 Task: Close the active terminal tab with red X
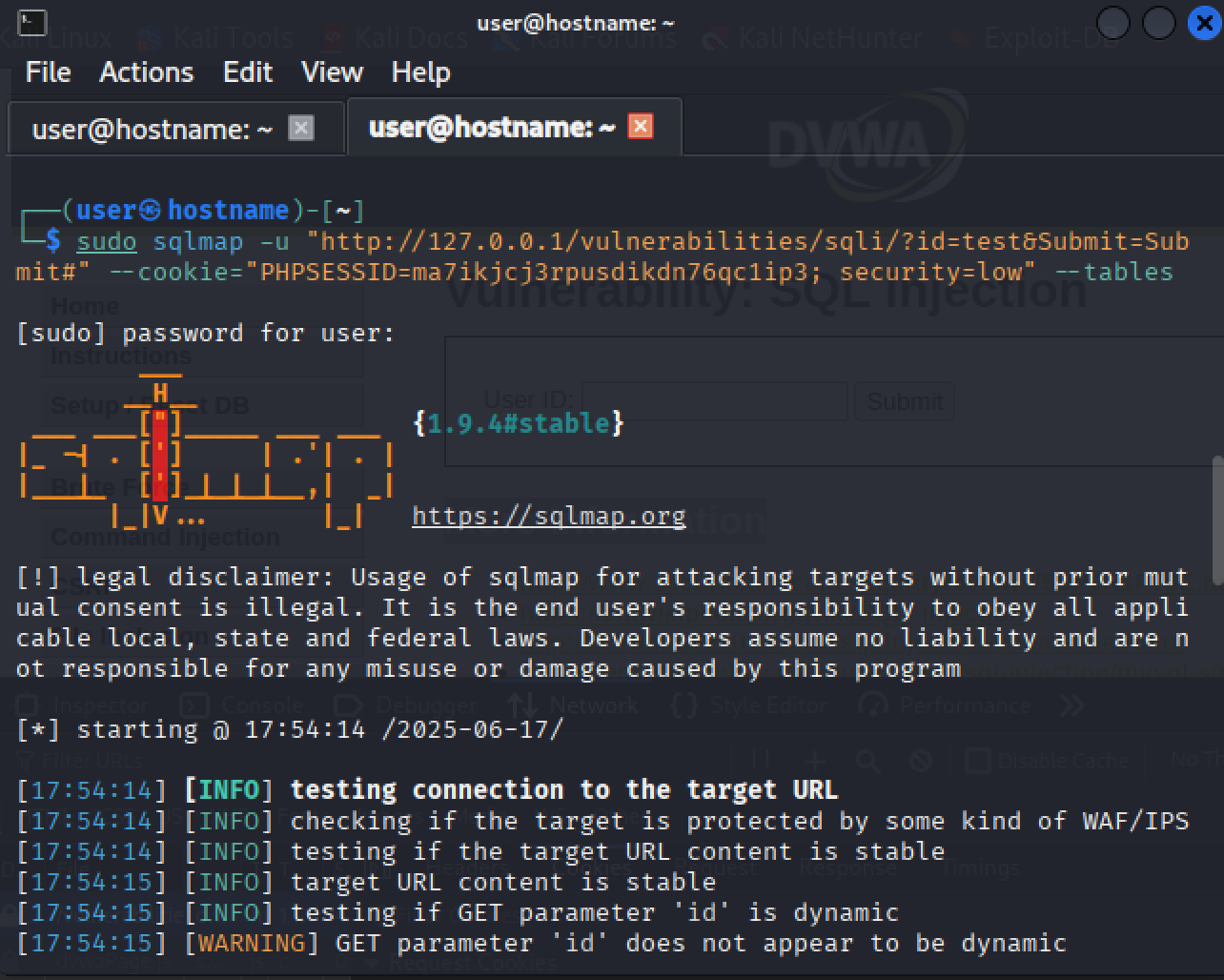pyautogui.click(x=641, y=126)
